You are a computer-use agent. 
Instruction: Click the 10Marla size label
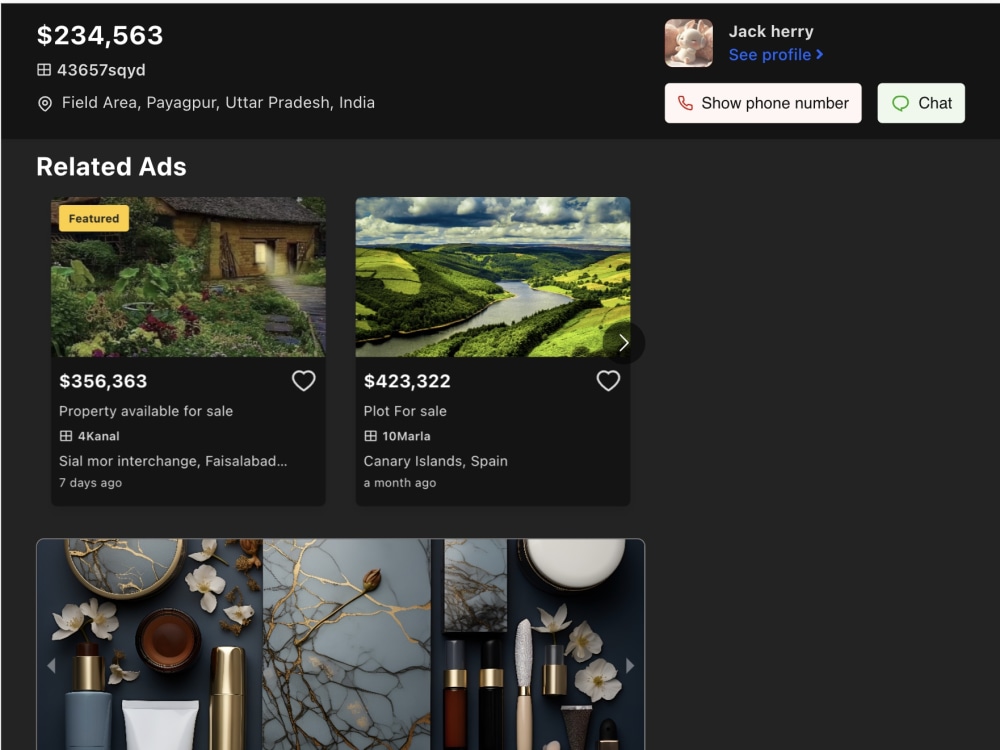406,436
